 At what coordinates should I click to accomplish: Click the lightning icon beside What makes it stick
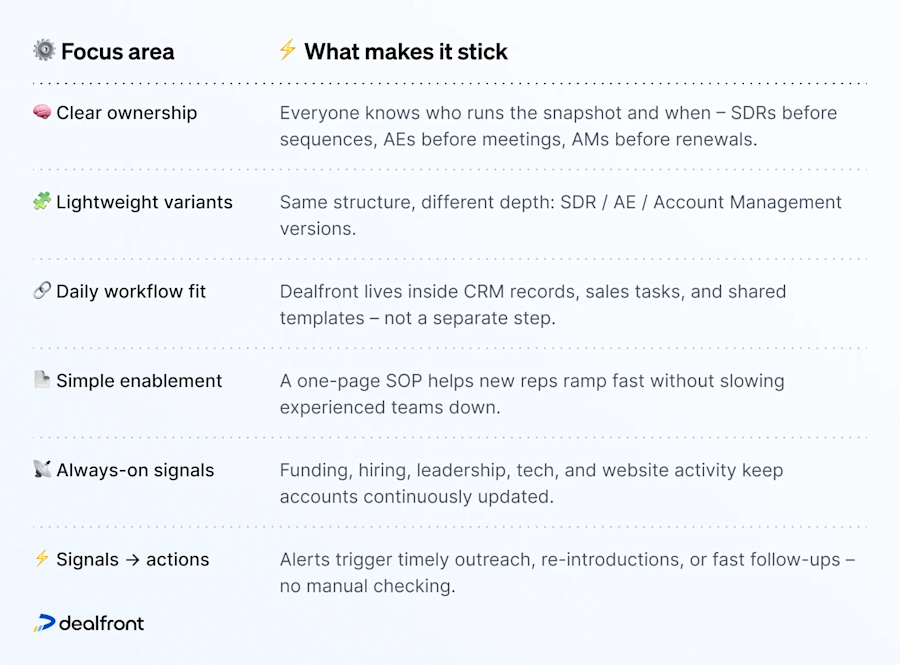288,51
